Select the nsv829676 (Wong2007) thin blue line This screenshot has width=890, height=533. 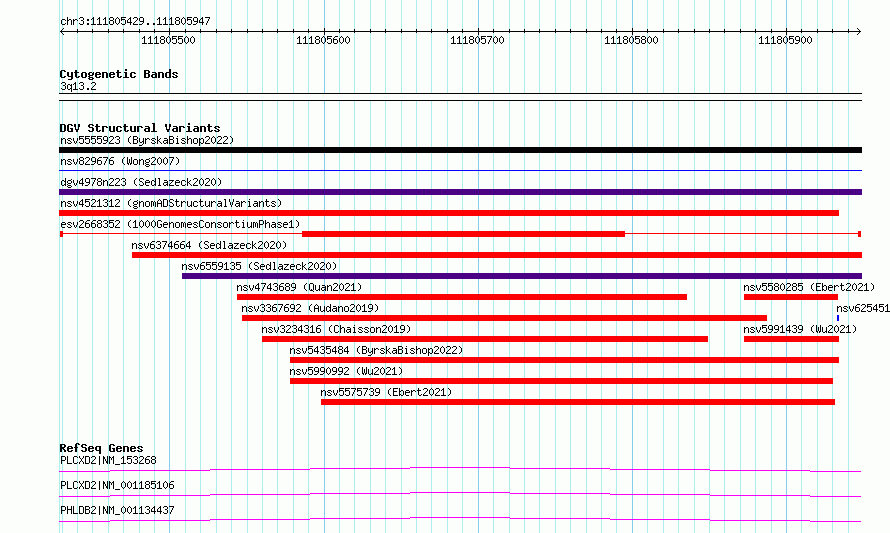click(x=460, y=170)
